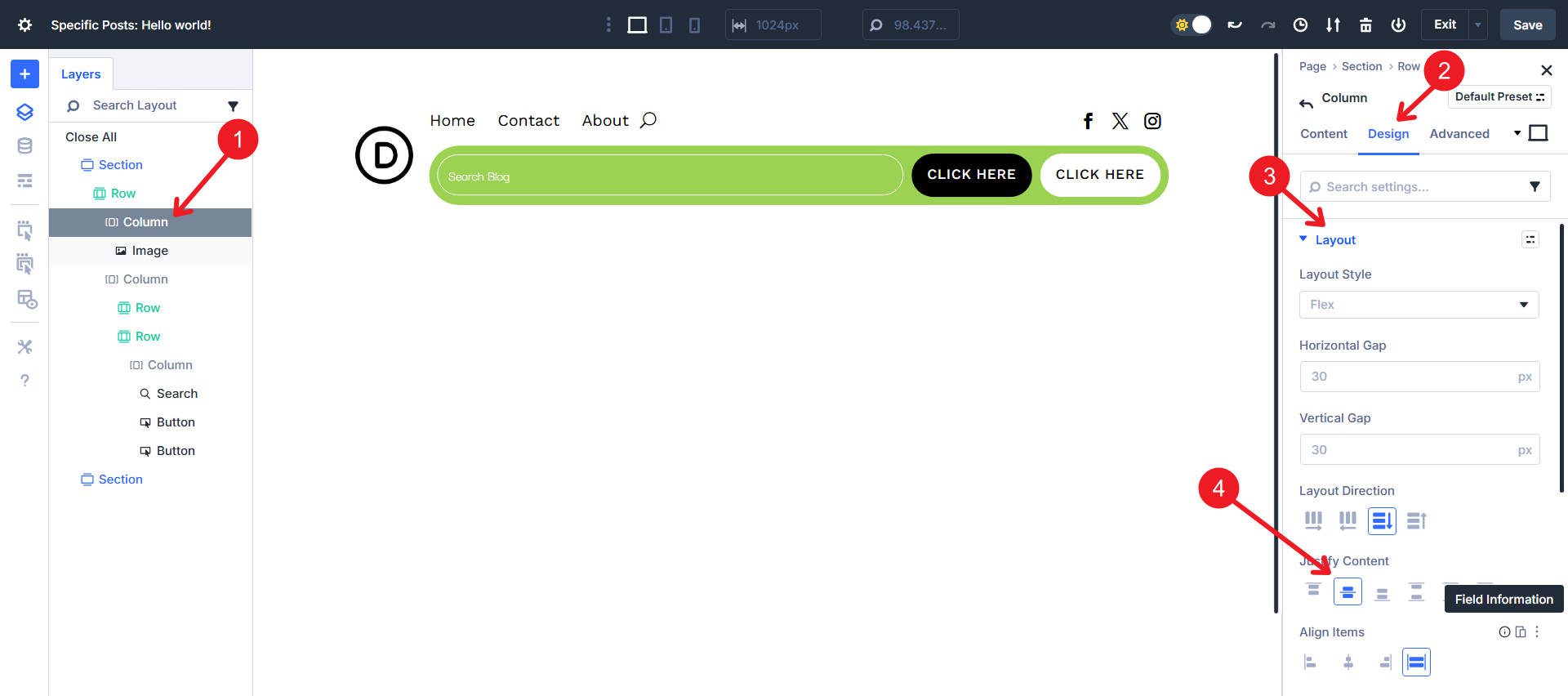Screen dimensions: 1568x696
Task: Click the trash icon in the top toolbar
Action: (1365, 25)
